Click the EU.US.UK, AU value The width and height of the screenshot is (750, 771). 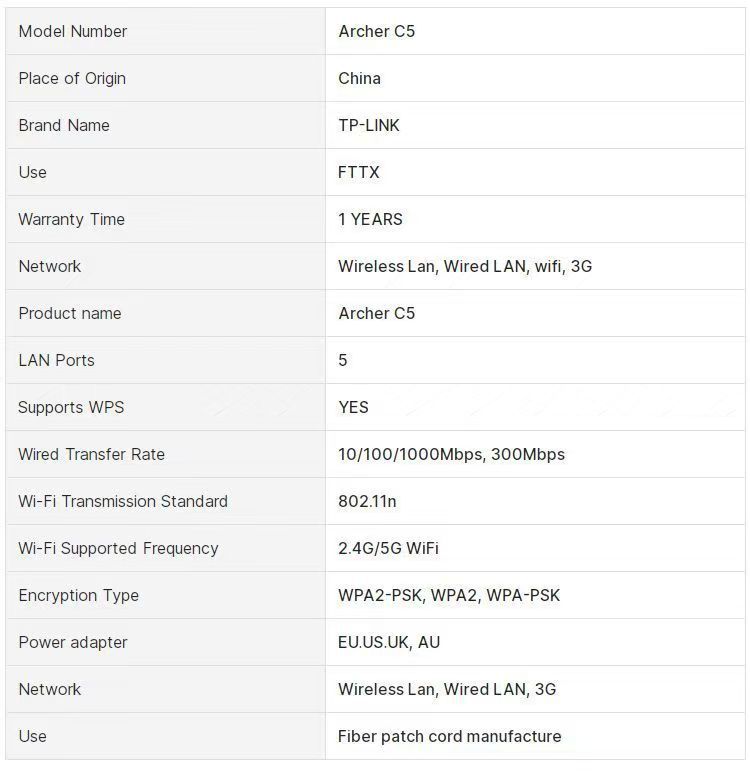click(x=389, y=642)
